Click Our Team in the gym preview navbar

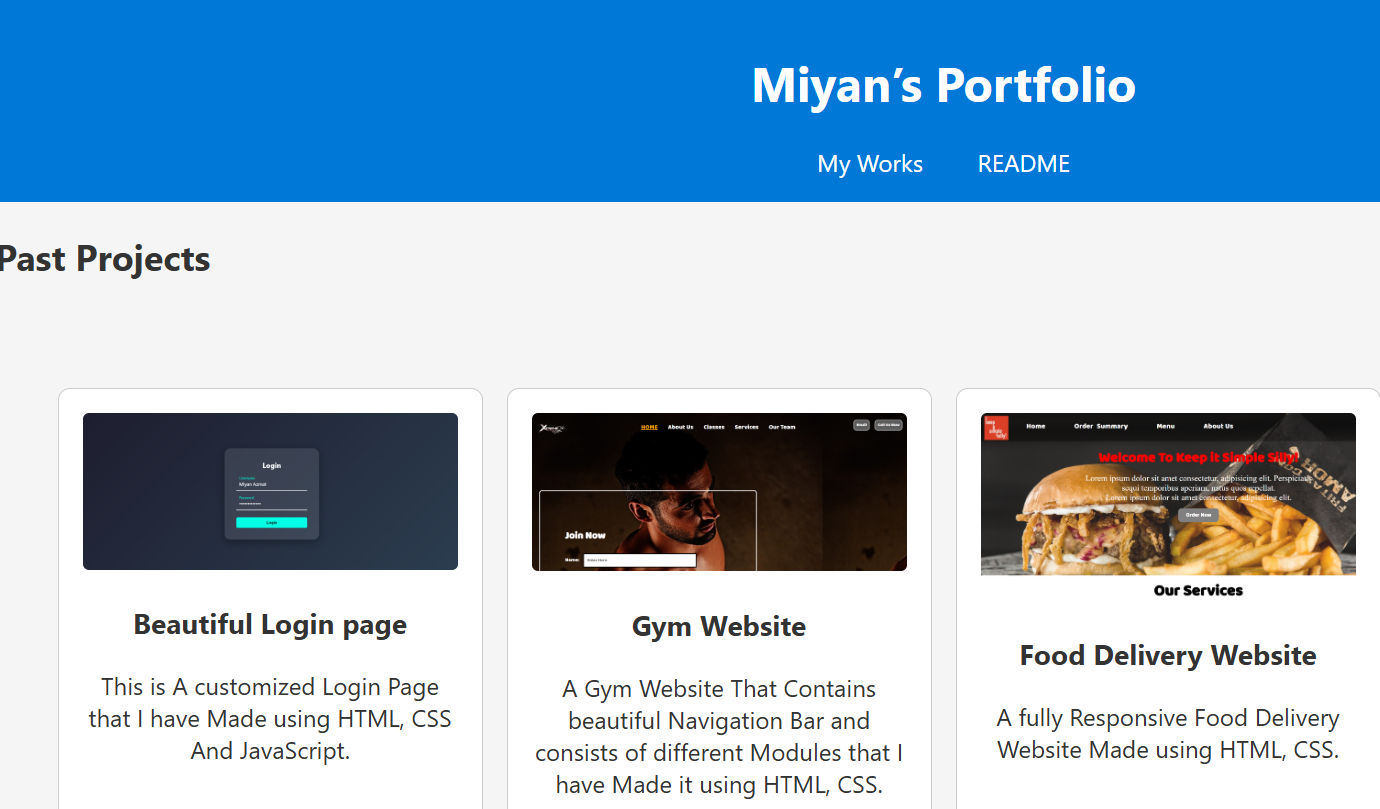(782, 427)
